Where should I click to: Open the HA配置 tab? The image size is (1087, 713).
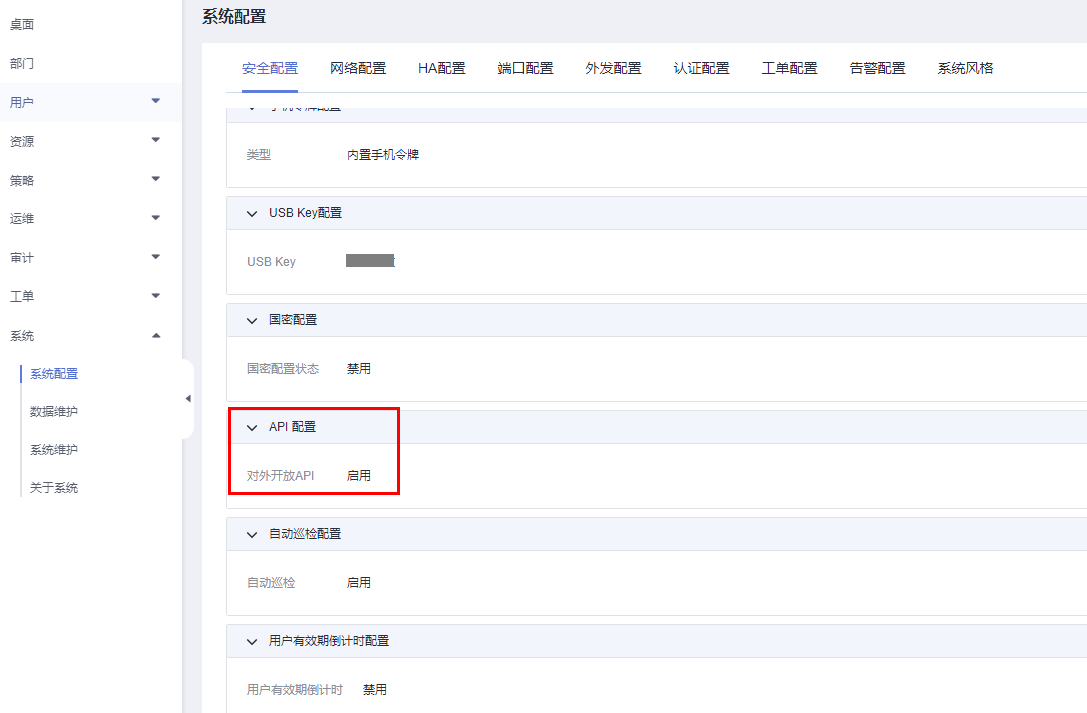442,68
